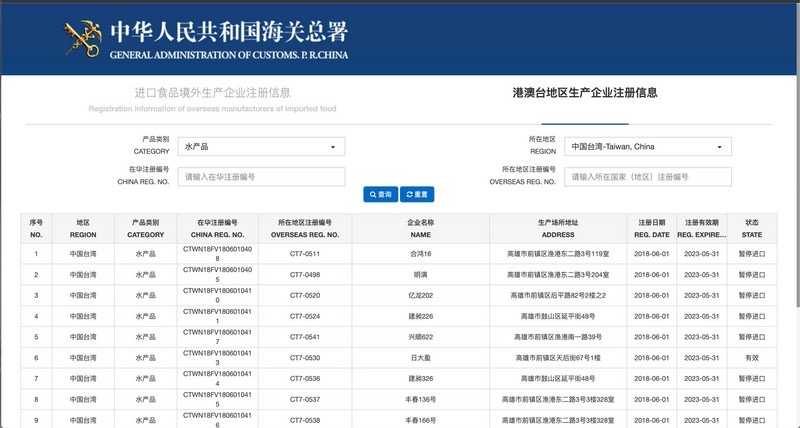Switch to 港澳台地区生产企业注册信息 tab
This screenshot has width=800, height=428.
click(x=585, y=93)
